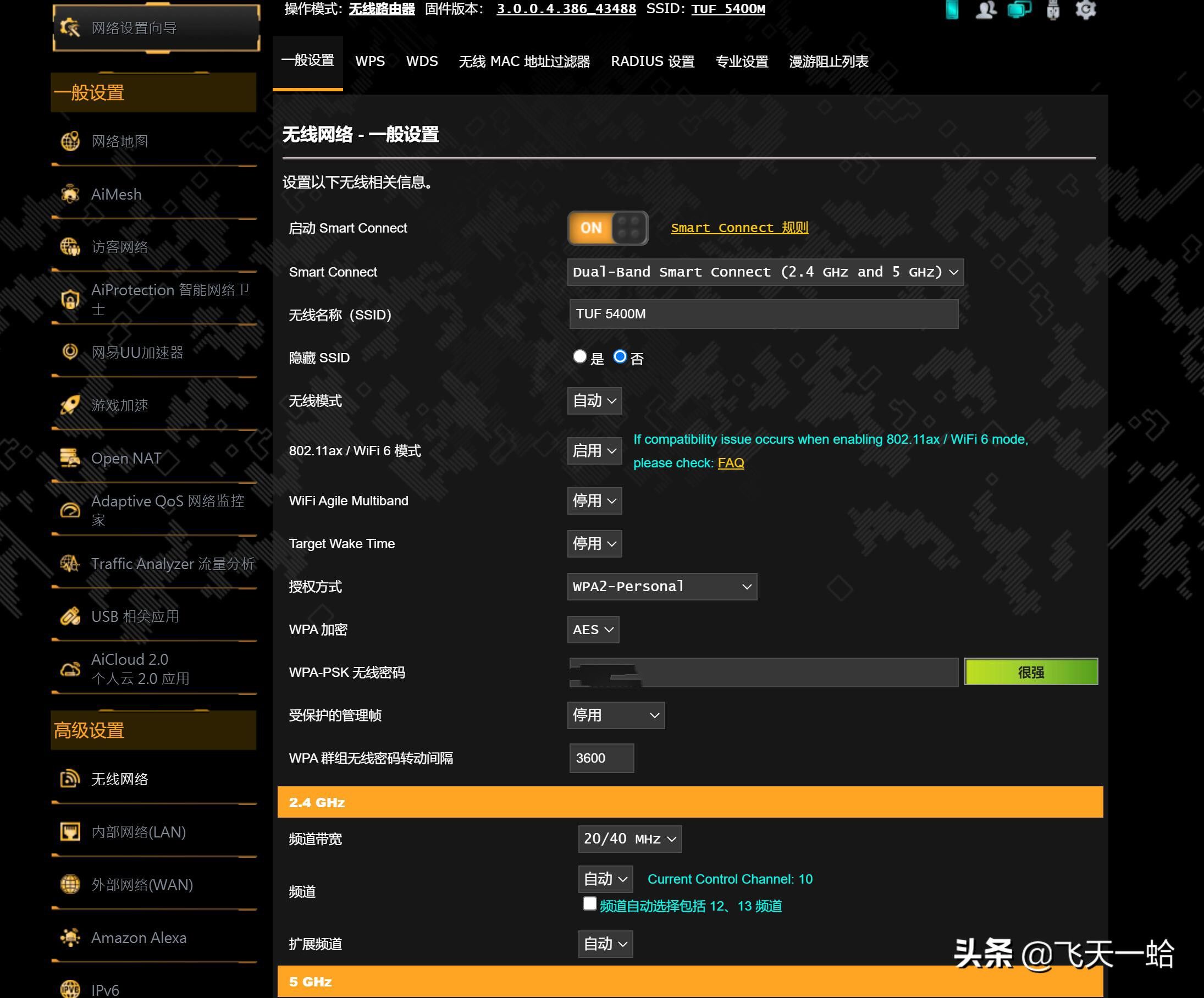Open Traffic Analyzer icon
Viewport: 1204px width, 998px height.
(x=70, y=563)
